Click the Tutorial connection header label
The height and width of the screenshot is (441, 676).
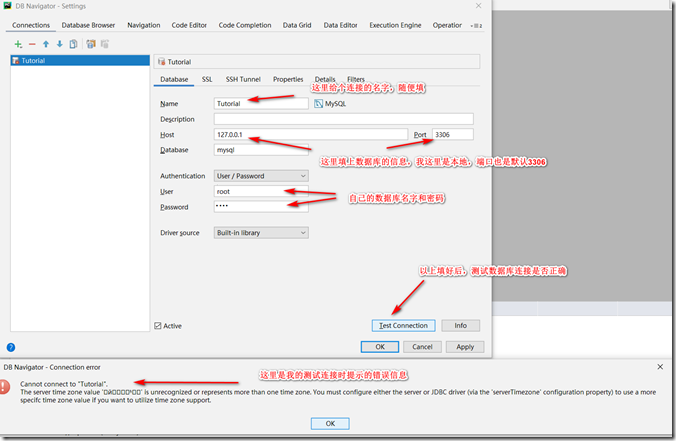tap(179, 62)
